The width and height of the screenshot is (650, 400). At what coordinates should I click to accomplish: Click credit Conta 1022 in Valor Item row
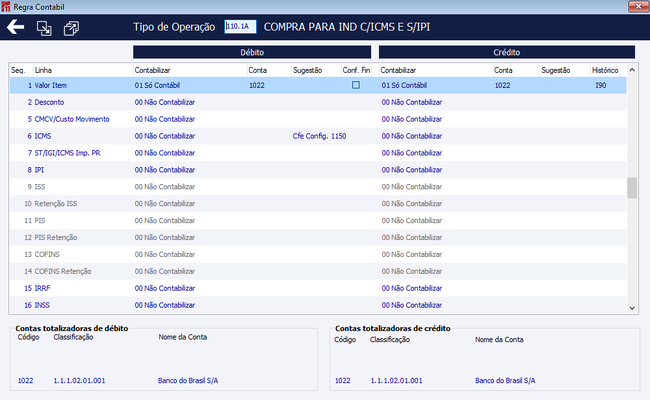pyautogui.click(x=502, y=85)
